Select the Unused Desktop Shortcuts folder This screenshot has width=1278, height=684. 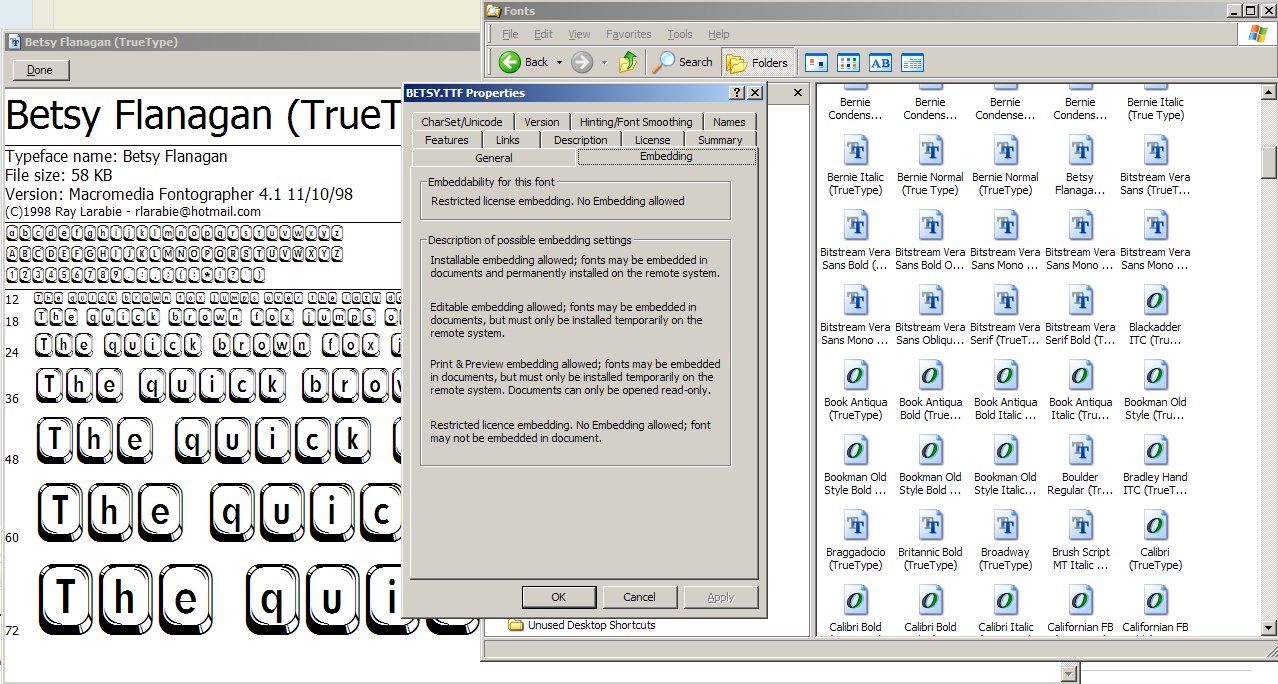pyautogui.click(x=591, y=625)
